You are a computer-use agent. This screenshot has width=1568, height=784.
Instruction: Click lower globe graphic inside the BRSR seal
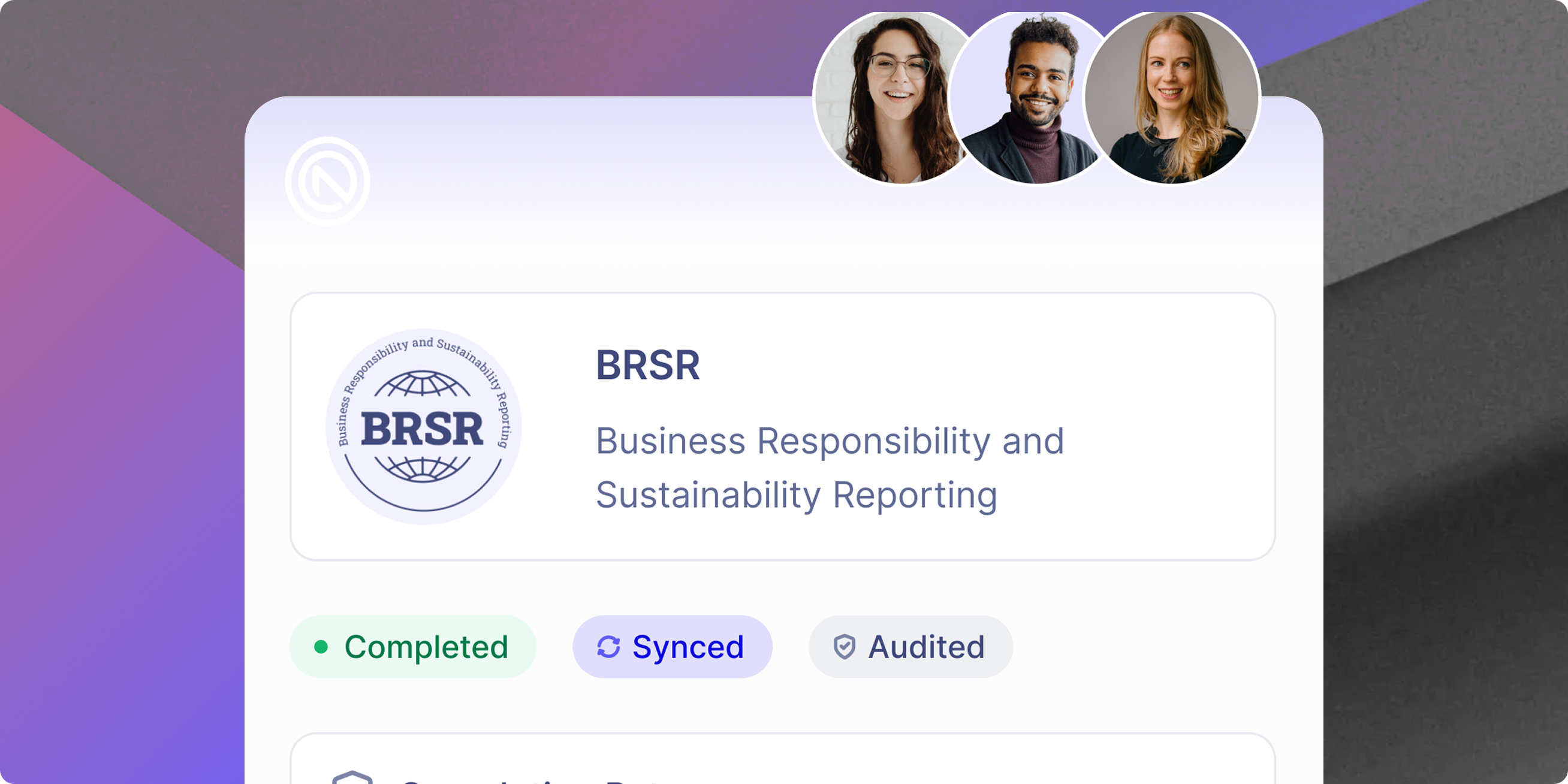click(423, 468)
